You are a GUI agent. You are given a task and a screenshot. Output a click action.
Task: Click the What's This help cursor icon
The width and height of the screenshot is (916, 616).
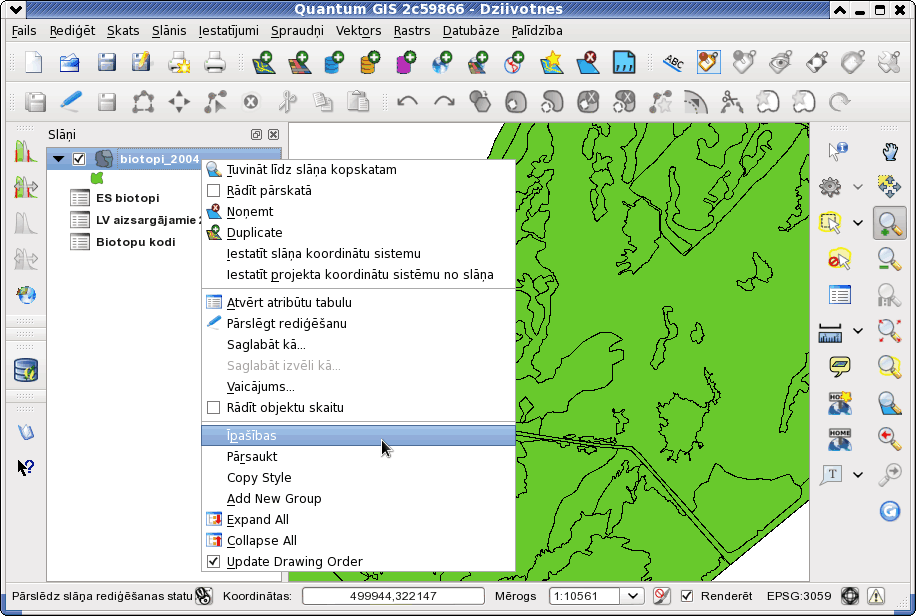[x=26, y=467]
